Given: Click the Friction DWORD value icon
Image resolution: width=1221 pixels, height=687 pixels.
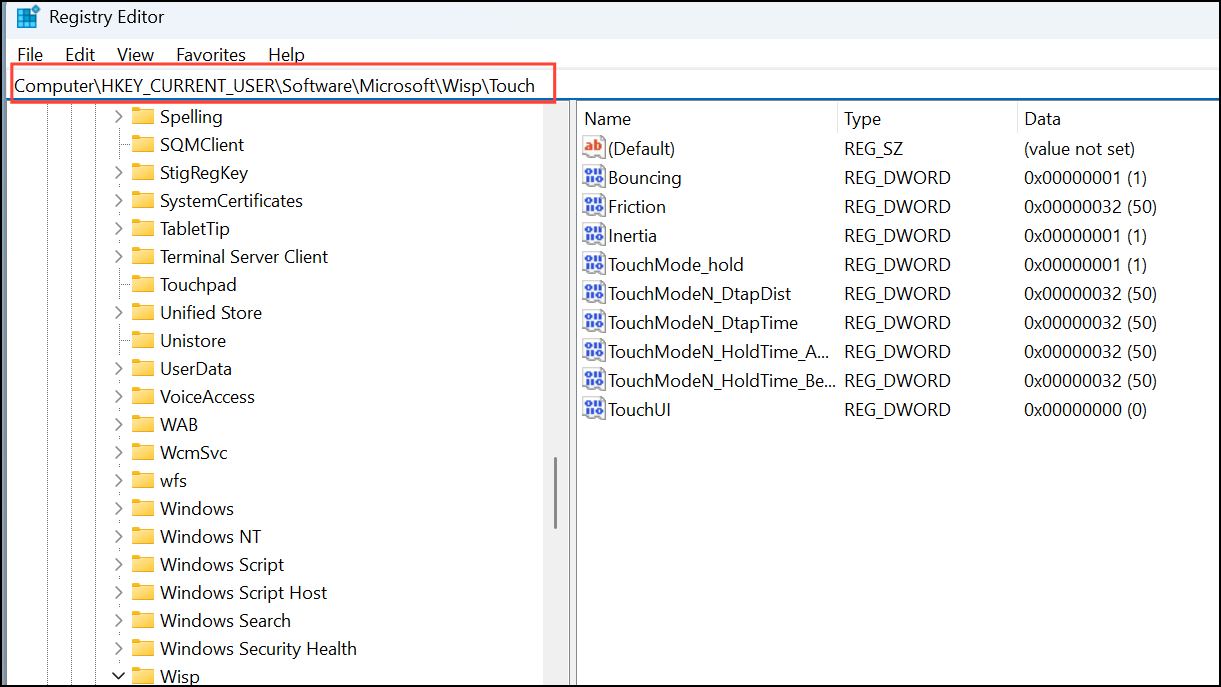Looking at the screenshot, I should click(594, 207).
